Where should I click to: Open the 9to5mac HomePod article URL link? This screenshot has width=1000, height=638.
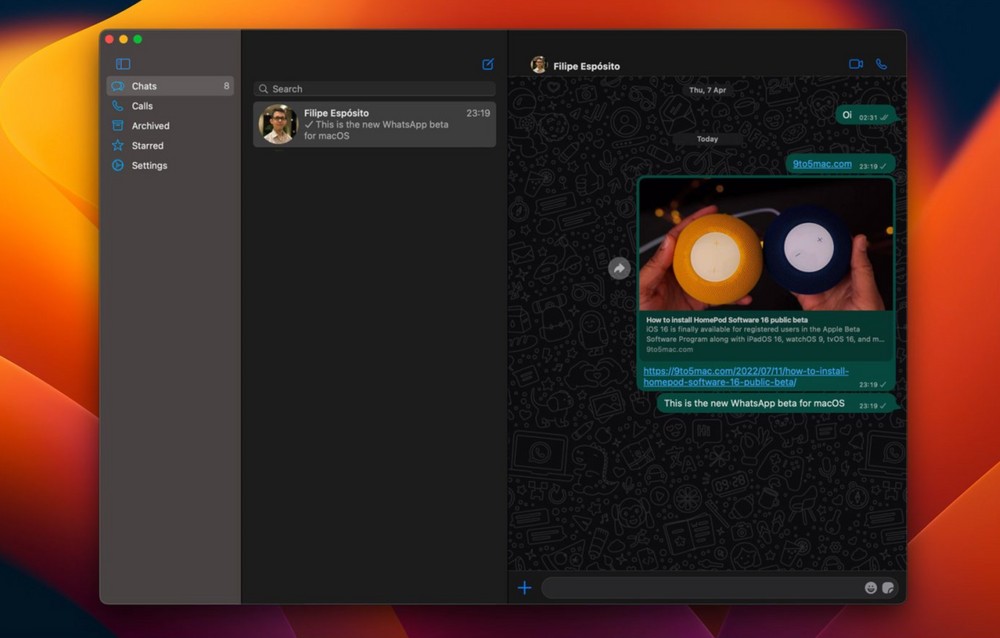746,376
